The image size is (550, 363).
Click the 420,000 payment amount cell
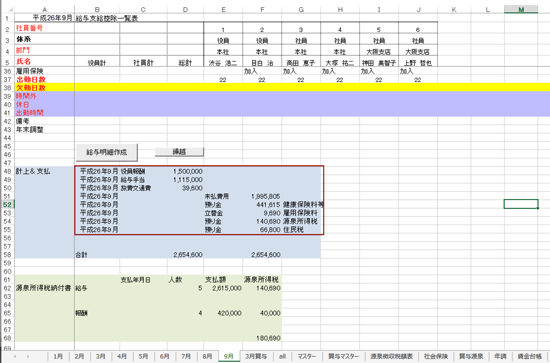[x=223, y=313]
